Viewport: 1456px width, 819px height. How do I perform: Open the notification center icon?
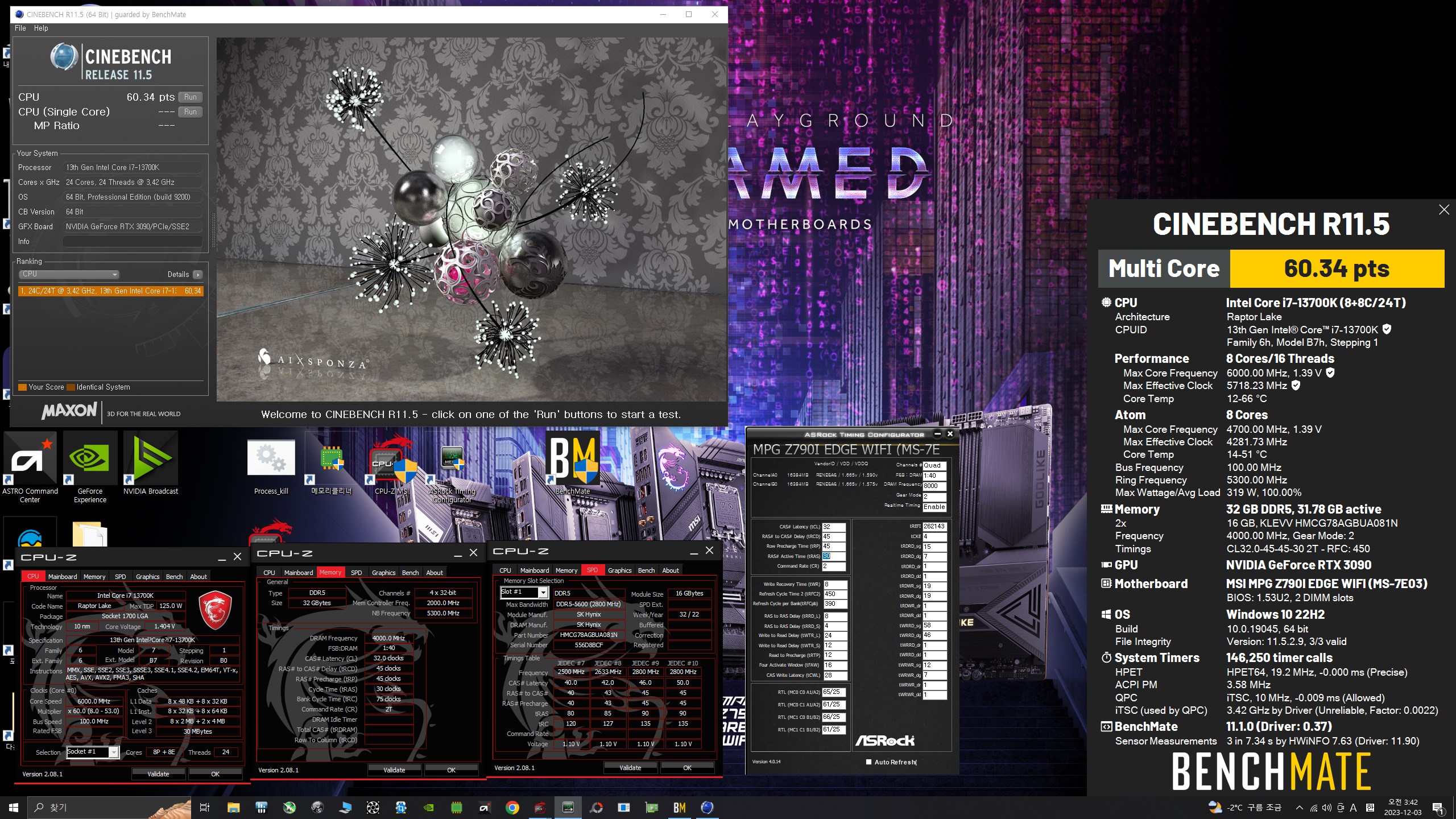click(x=1438, y=808)
